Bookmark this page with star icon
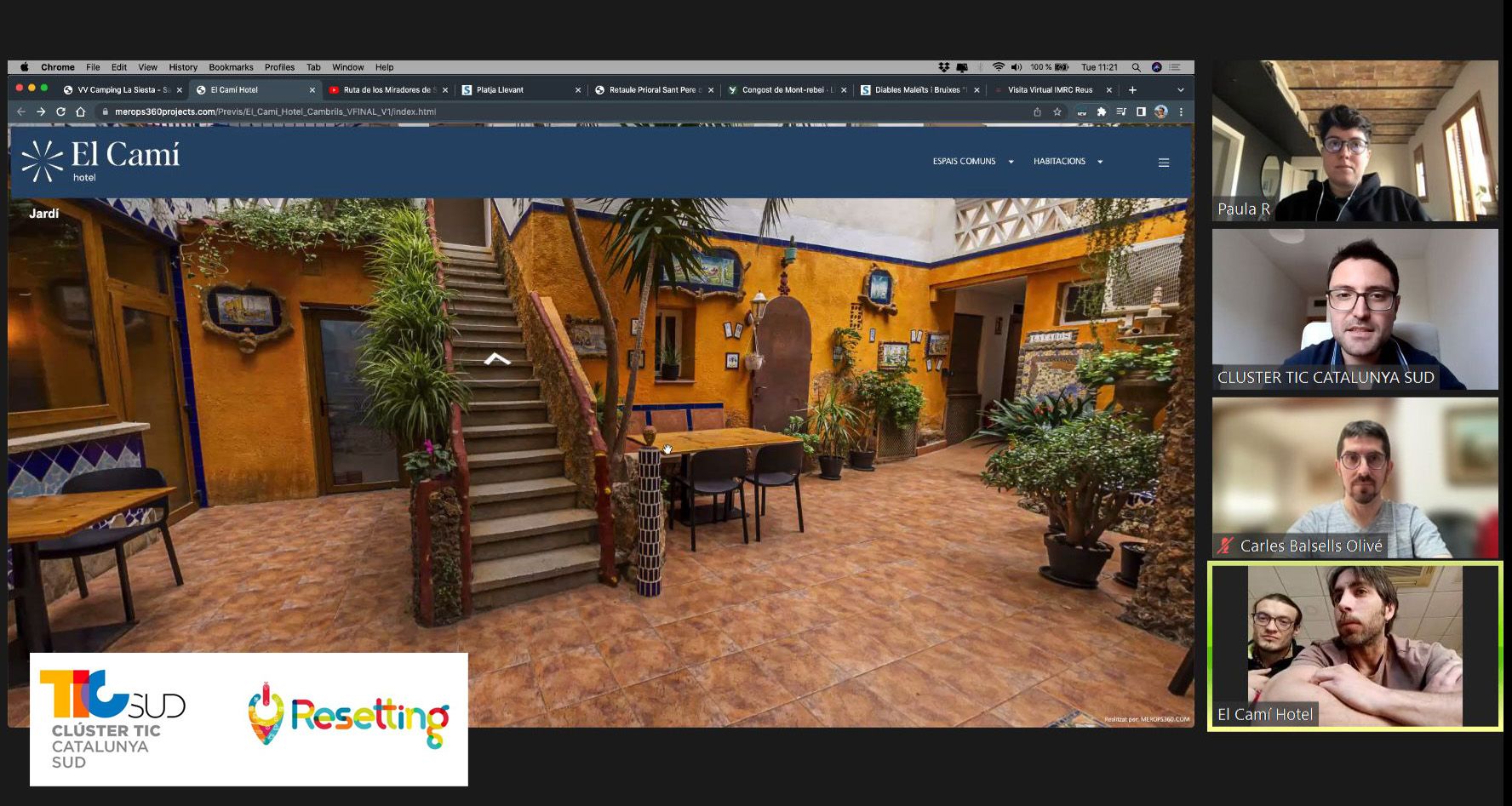Image resolution: width=1512 pixels, height=806 pixels. (1057, 111)
